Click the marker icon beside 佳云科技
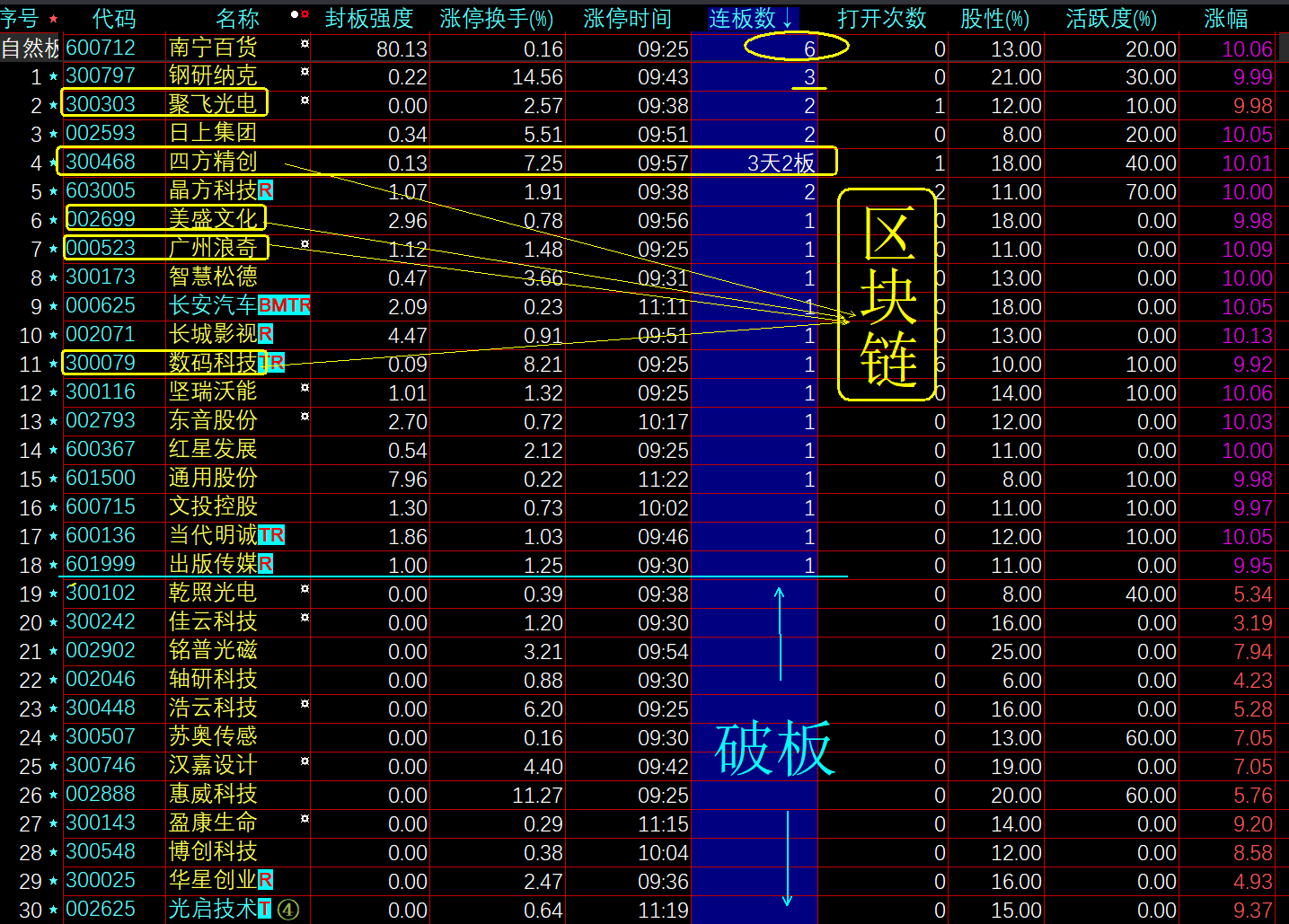1289x924 pixels. pos(305,618)
